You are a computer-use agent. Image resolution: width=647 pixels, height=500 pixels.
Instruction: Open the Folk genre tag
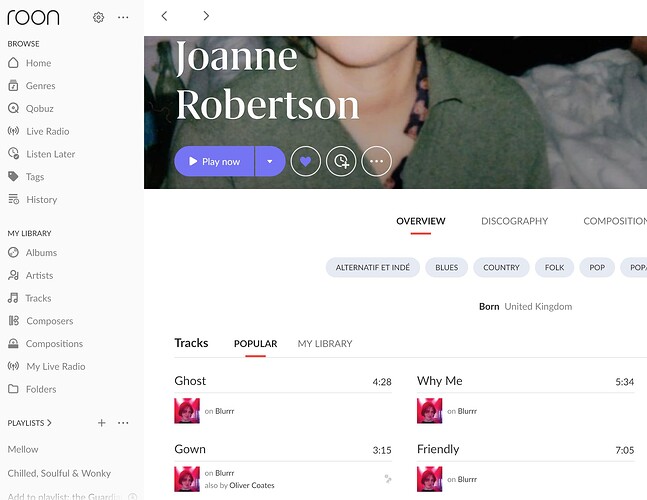click(554, 267)
